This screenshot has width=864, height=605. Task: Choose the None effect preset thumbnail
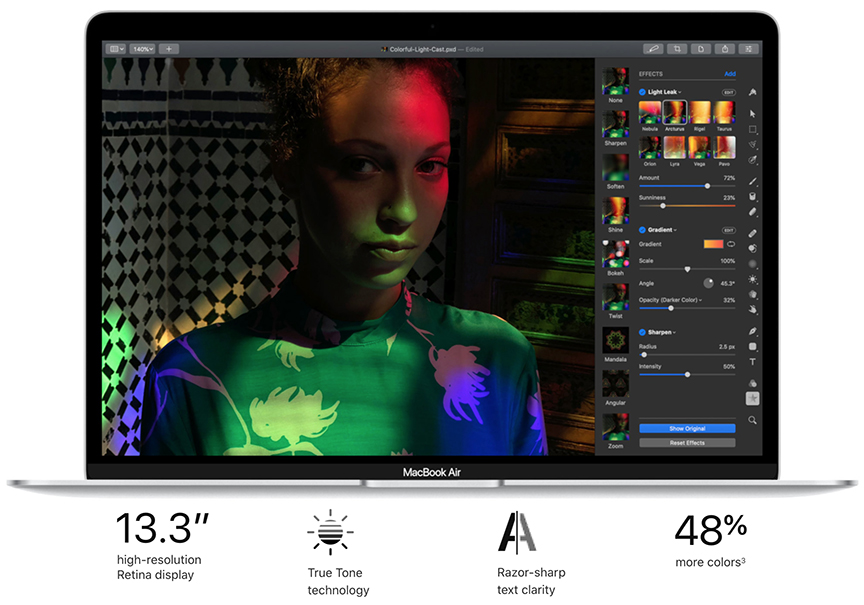615,82
